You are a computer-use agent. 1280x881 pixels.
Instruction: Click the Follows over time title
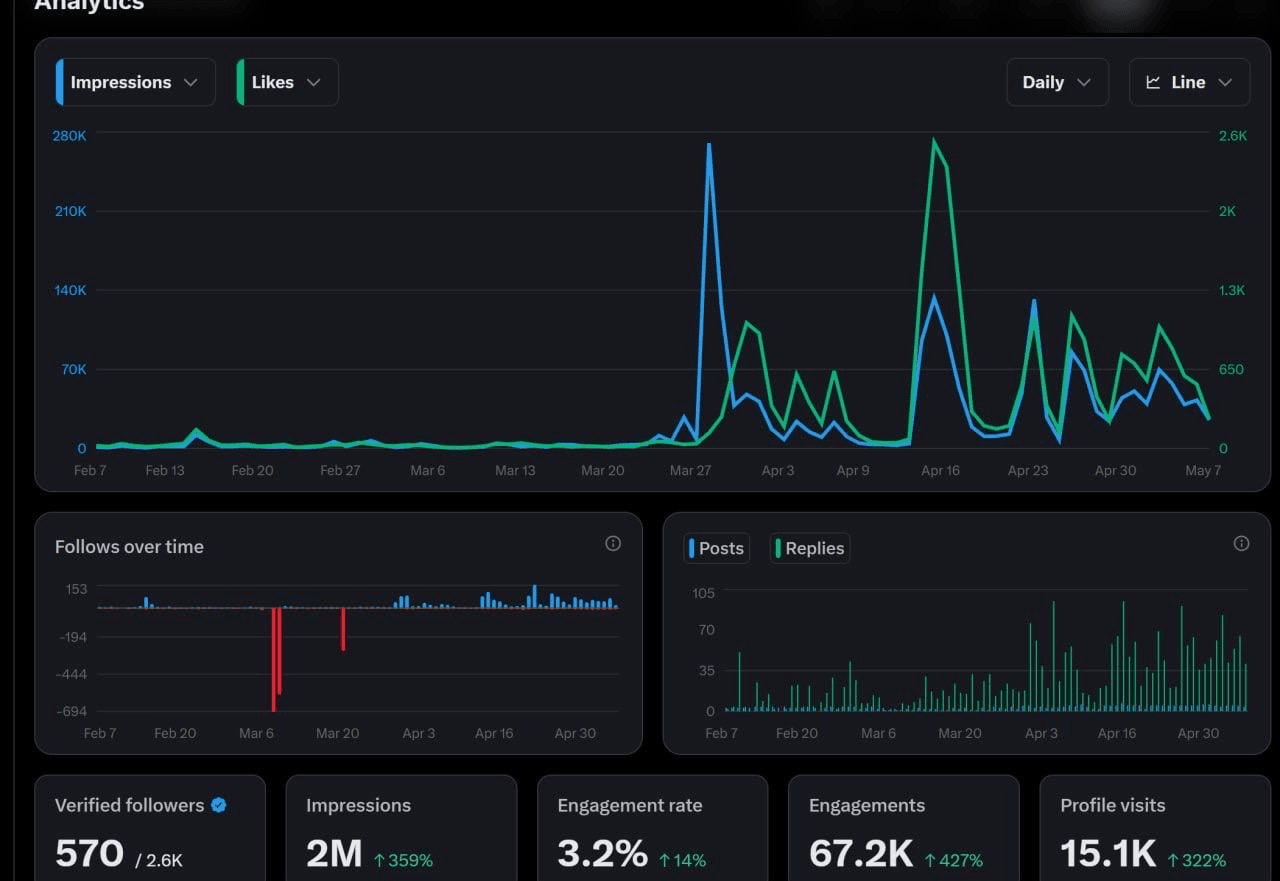coord(129,547)
